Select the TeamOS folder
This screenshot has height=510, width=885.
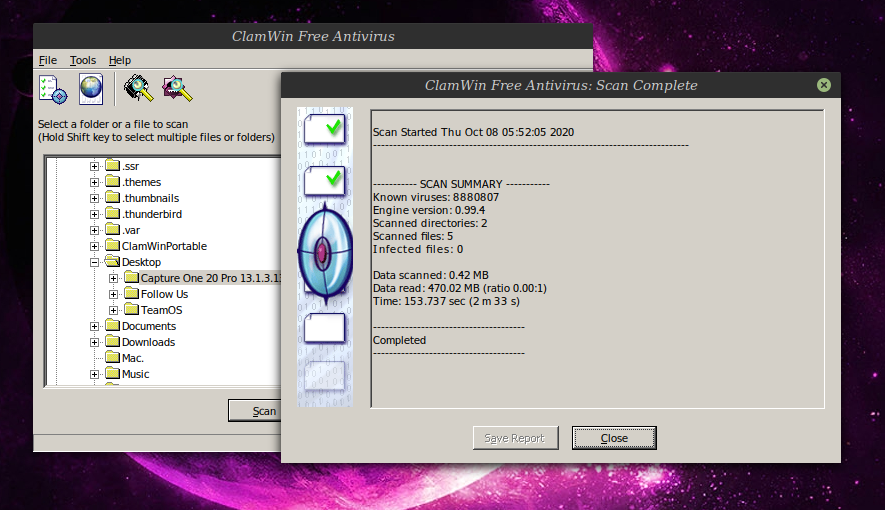[x=161, y=310]
